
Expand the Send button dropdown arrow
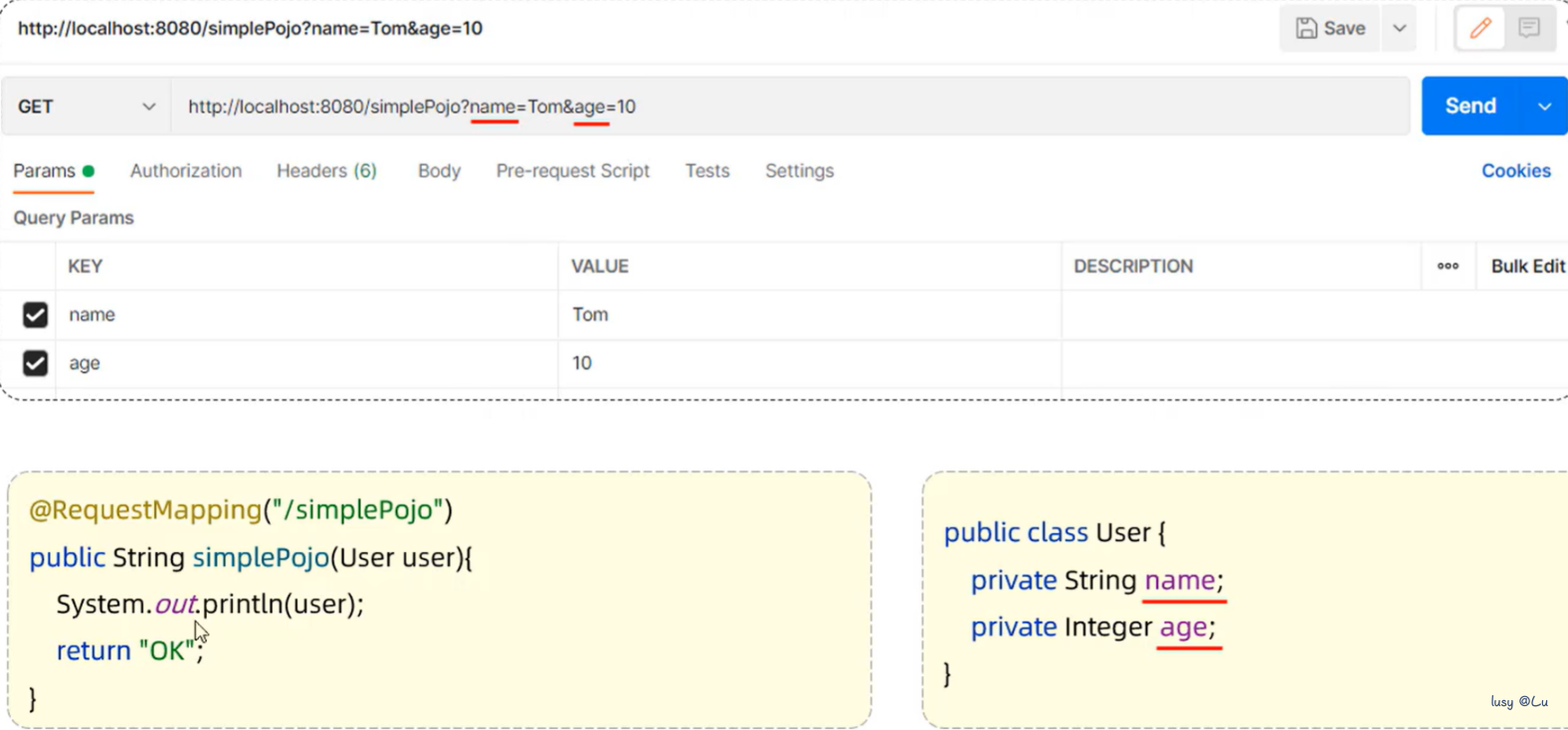(1544, 106)
